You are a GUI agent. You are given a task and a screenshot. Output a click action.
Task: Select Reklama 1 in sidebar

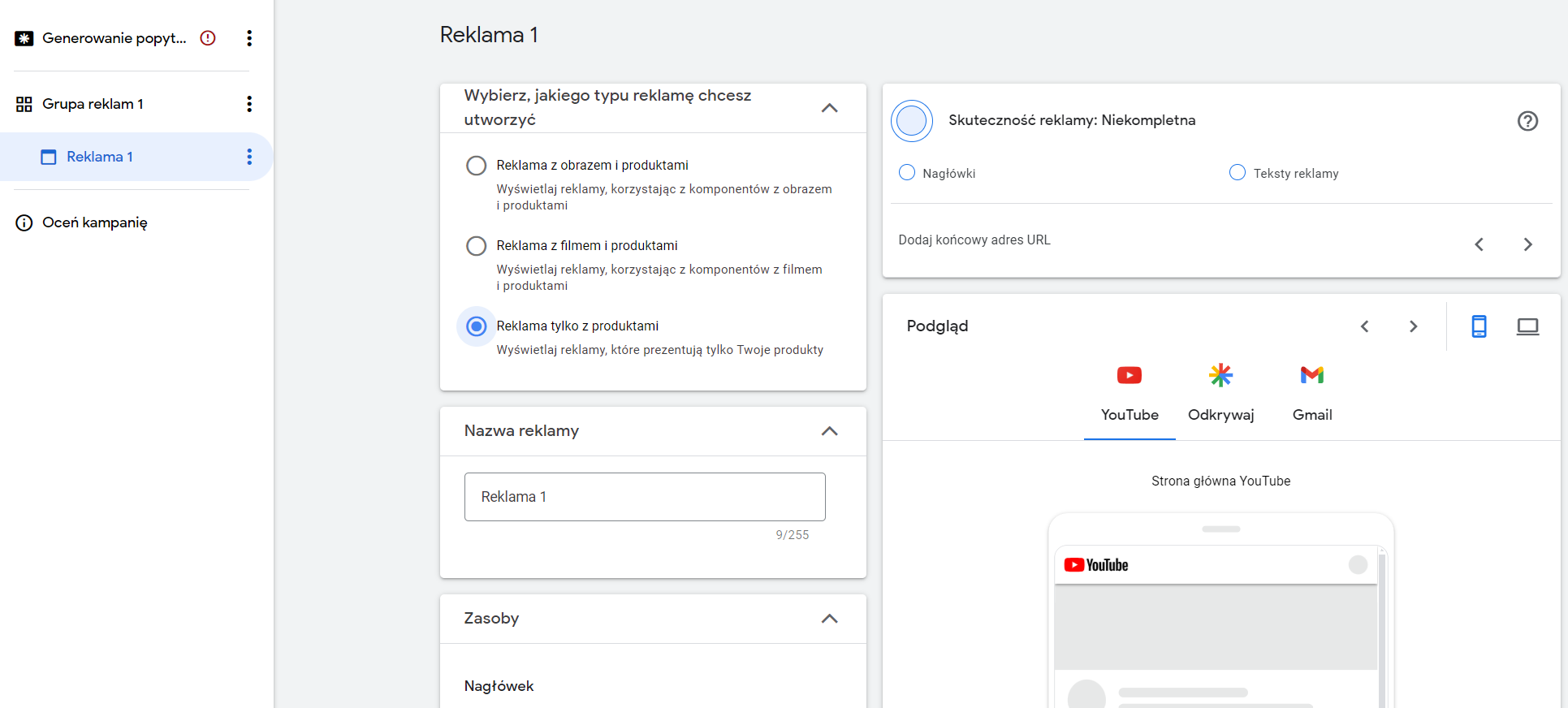point(100,157)
